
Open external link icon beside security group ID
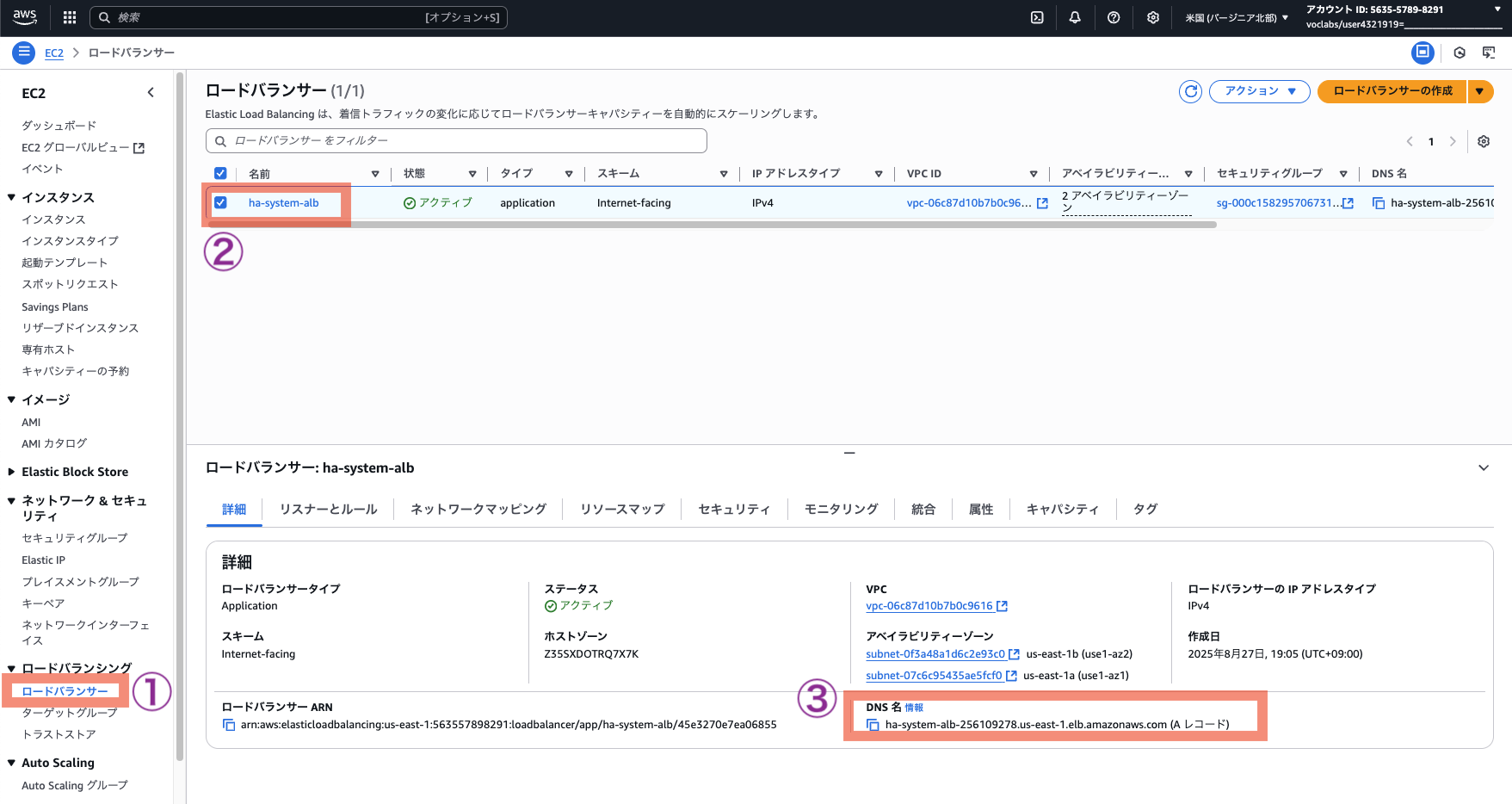pos(1348,203)
